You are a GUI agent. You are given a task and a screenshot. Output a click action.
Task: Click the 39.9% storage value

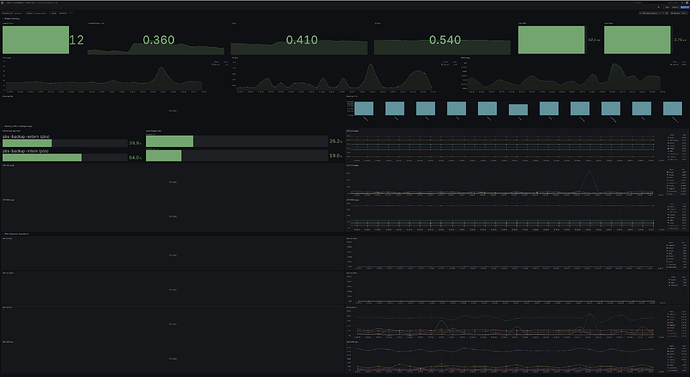(x=135, y=143)
